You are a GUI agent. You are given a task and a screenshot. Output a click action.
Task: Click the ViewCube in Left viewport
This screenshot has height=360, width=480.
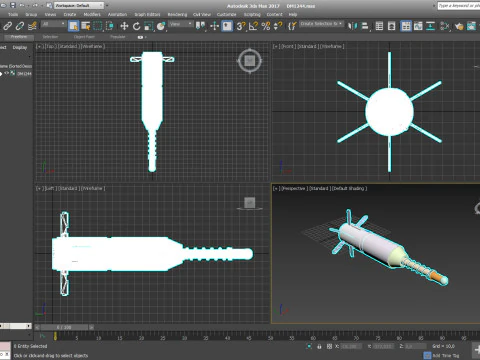click(x=250, y=202)
